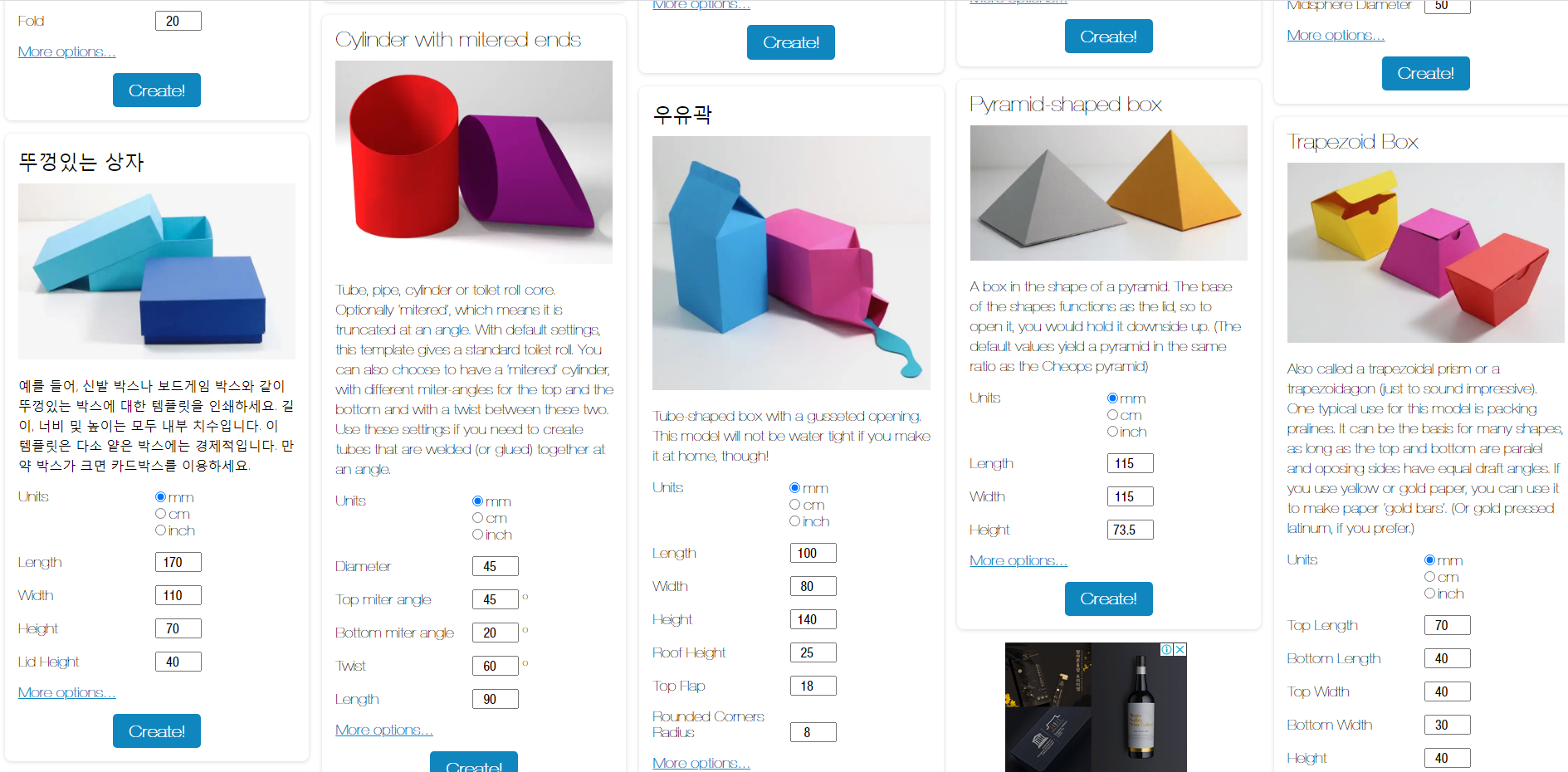
Task: Open the Pyramid-shaped box thumbnail image
Action: (x=1108, y=193)
